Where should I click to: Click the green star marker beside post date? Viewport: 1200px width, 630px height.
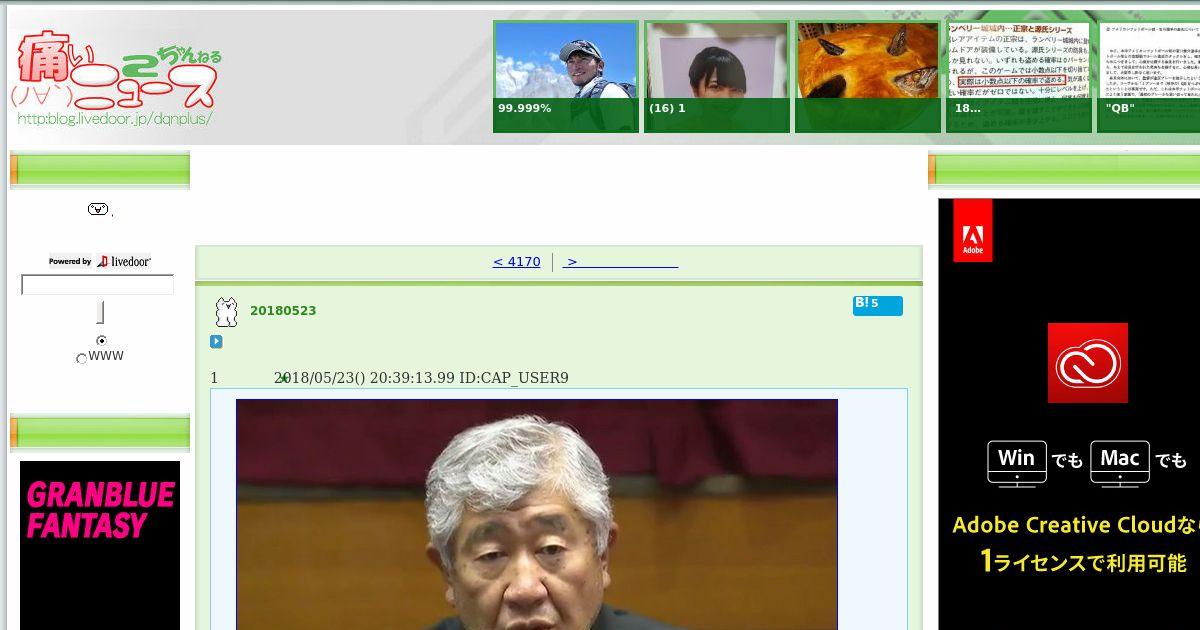[x=284, y=378]
